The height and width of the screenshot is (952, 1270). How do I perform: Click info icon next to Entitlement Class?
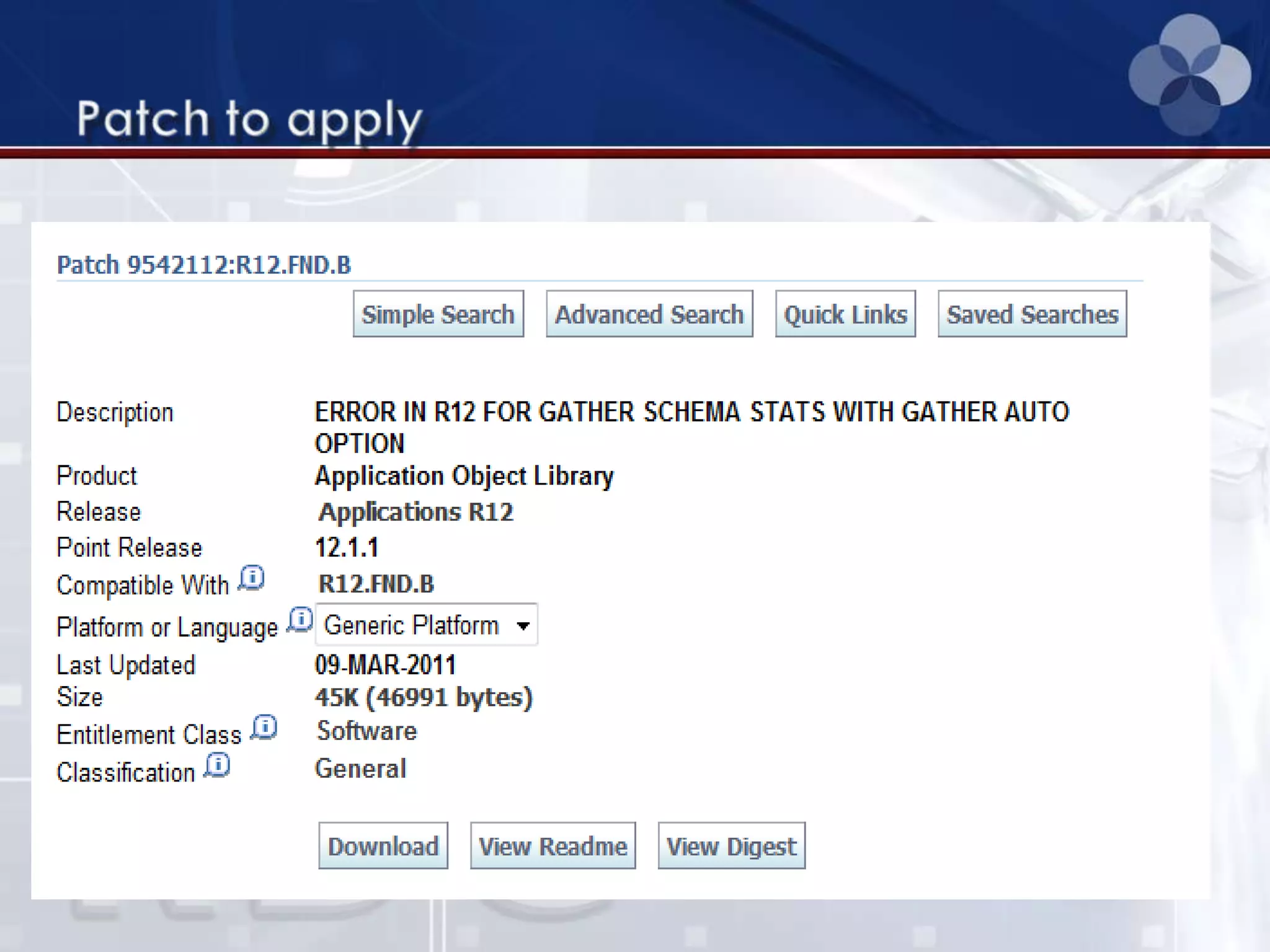pos(264,727)
